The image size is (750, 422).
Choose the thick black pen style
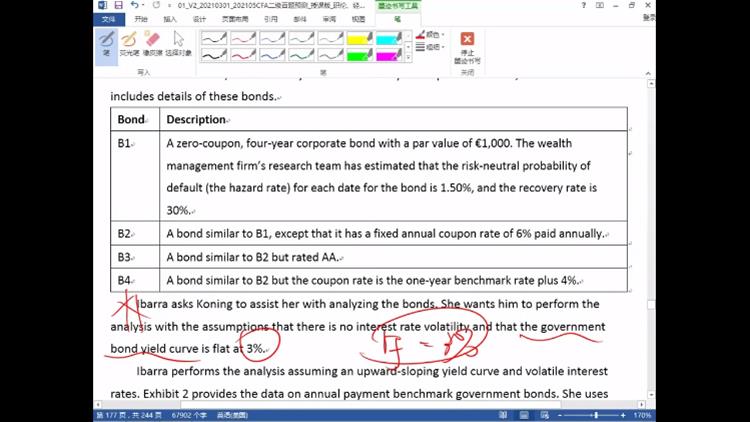pos(214,55)
